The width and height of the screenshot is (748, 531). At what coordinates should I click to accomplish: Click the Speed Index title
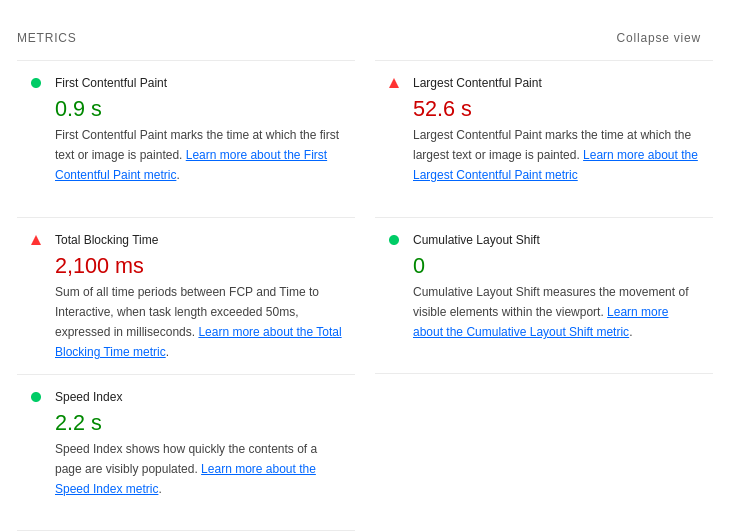click(89, 397)
